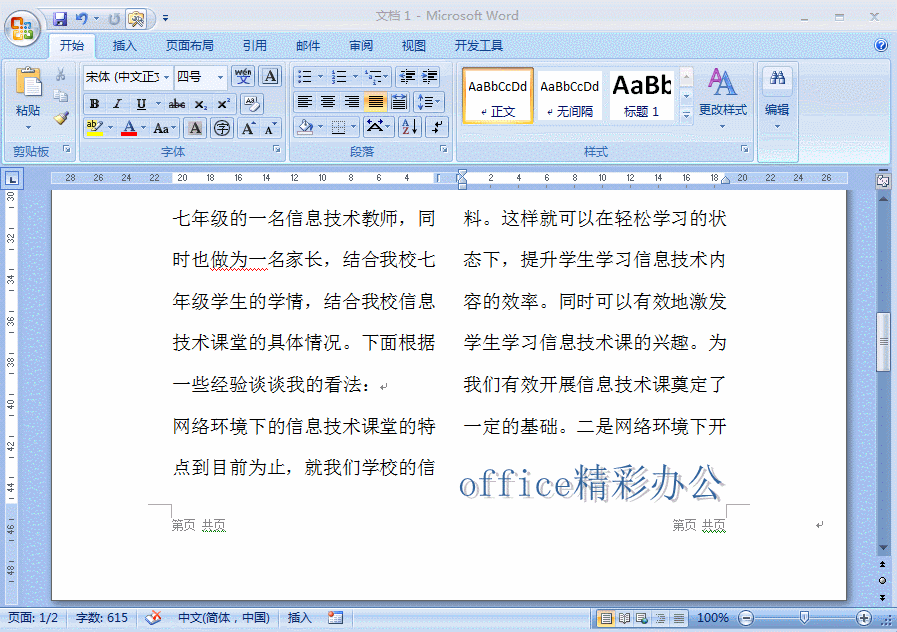Image resolution: width=897 pixels, height=632 pixels.
Task: Click the macro recording status icon
Action: tap(335, 618)
